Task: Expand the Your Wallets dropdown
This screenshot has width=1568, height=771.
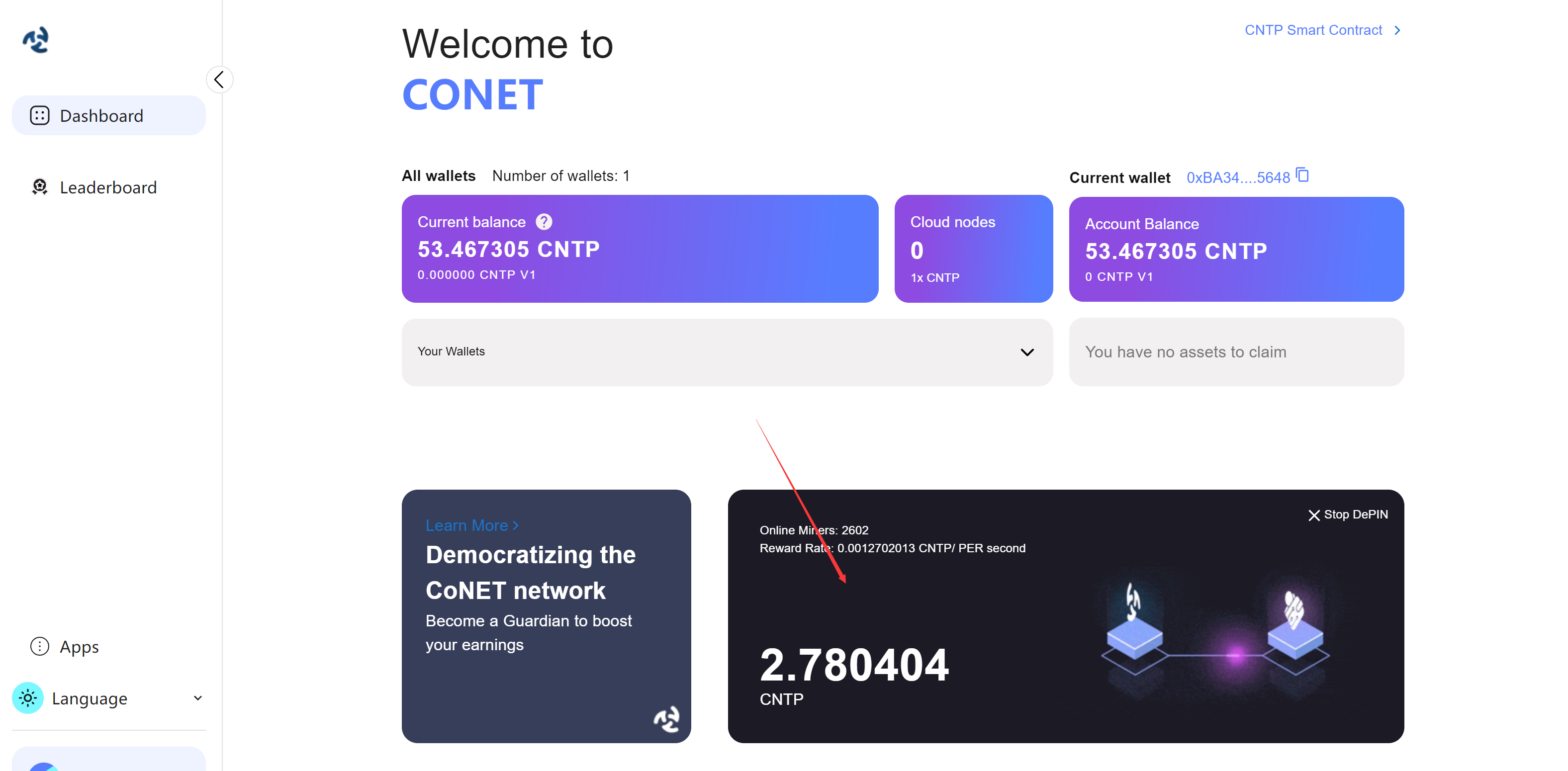Action: (1028, 352)
